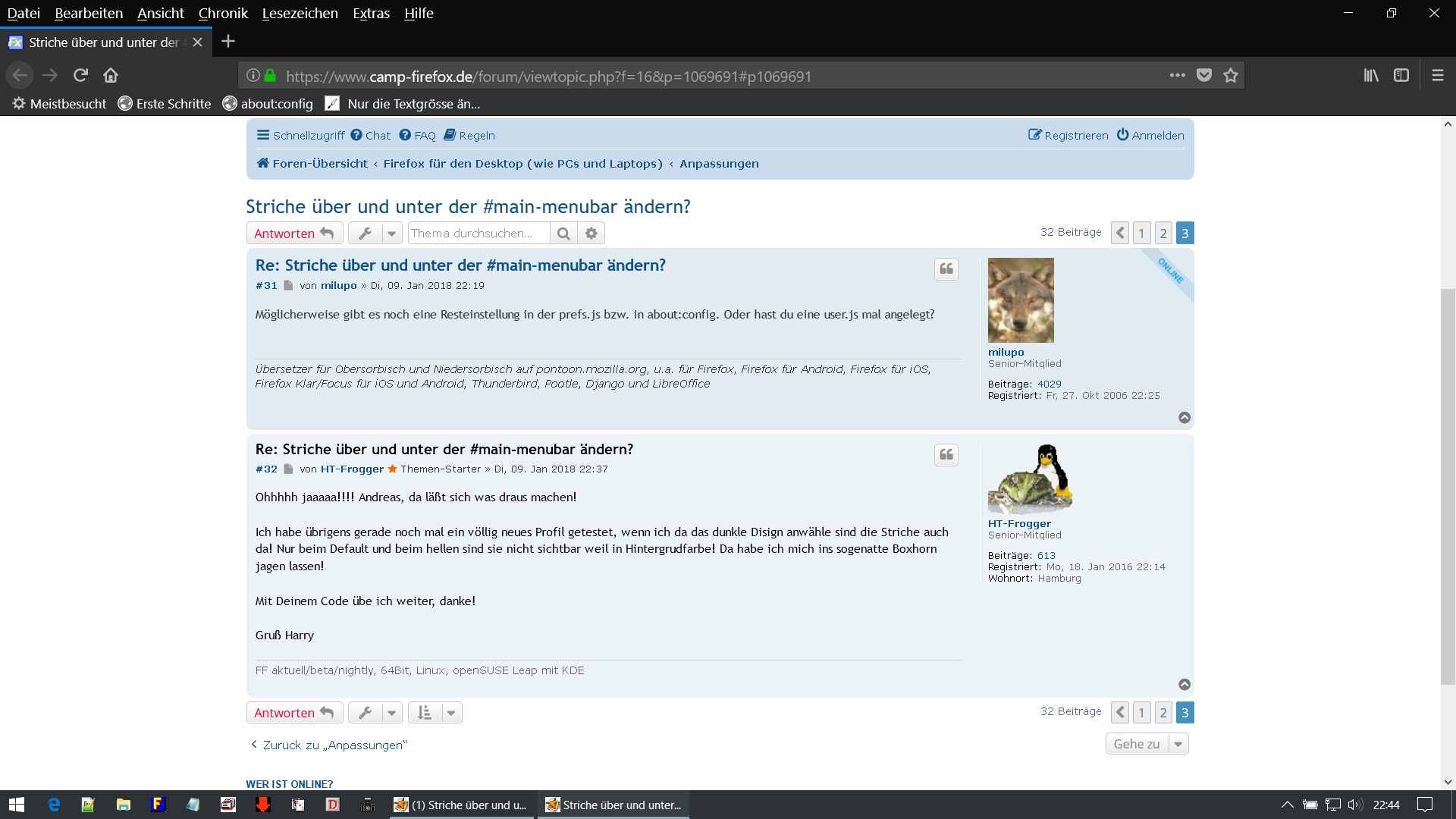The width and height of the screenshot is (1456, 819).
Task: Click the quote icon on post #32
Action: point(946,455)
